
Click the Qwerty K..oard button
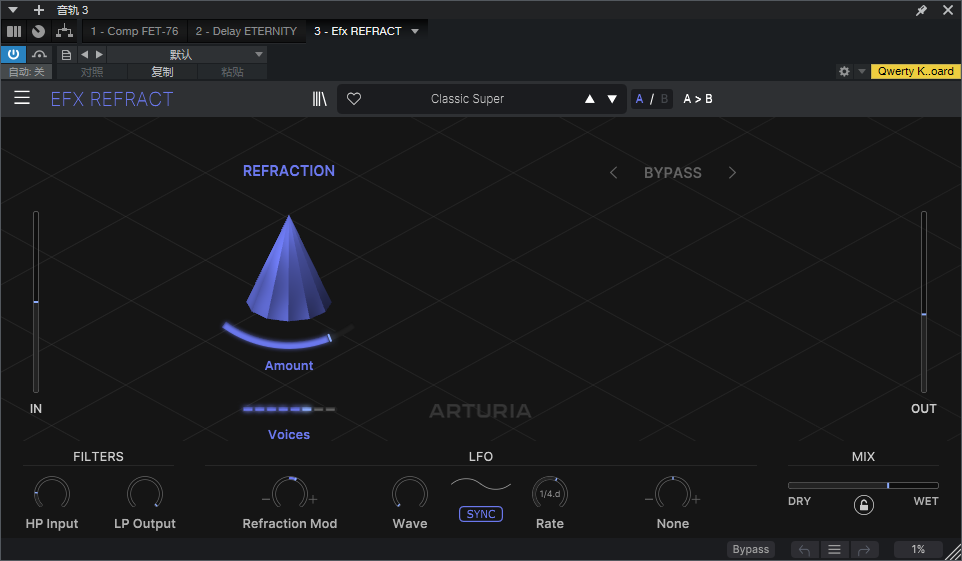[x=915, y=71]
